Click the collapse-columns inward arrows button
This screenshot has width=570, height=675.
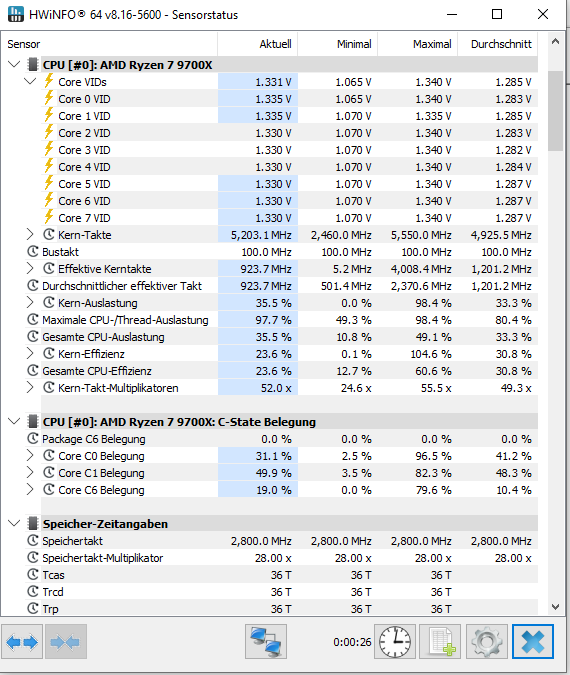(65, 642)
